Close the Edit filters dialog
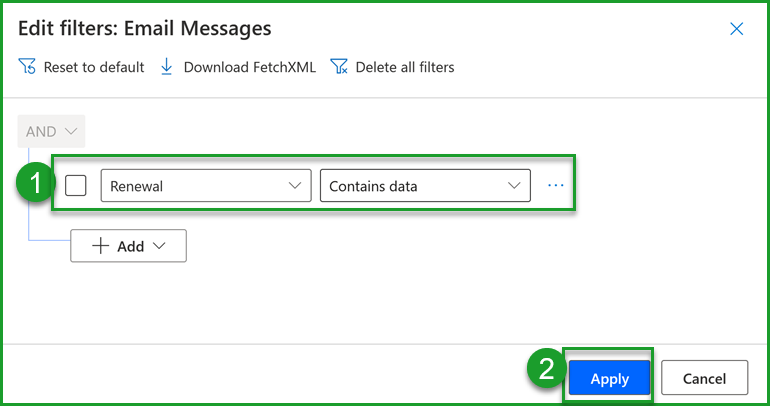This screenshot has width=770, height=406. 737,29
